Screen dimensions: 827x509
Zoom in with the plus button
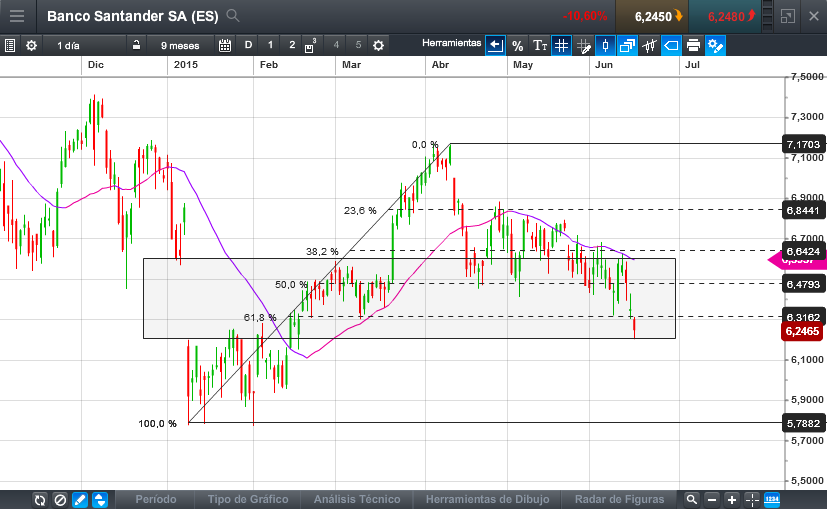(732, 500)
